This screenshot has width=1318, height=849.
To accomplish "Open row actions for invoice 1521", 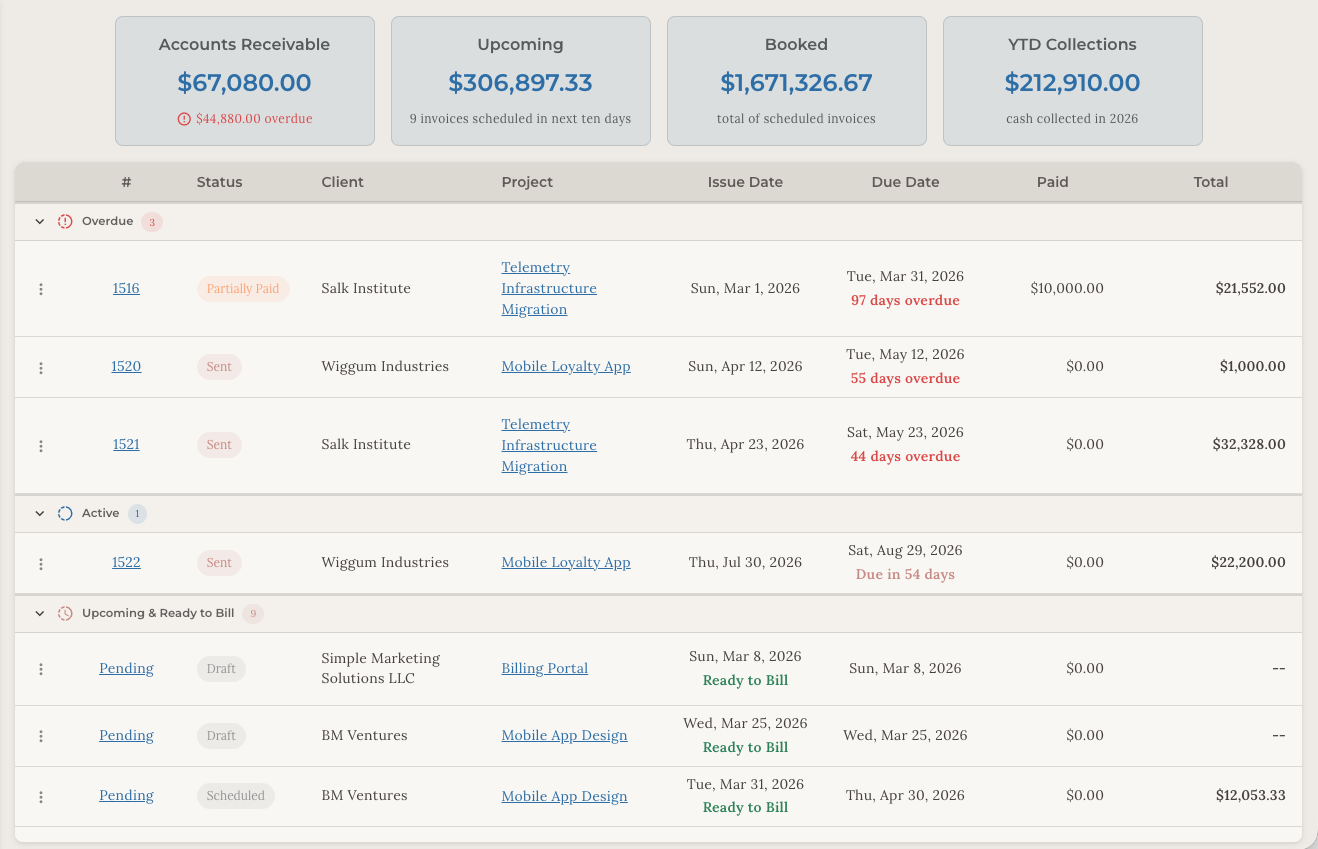I will (41, 446).
